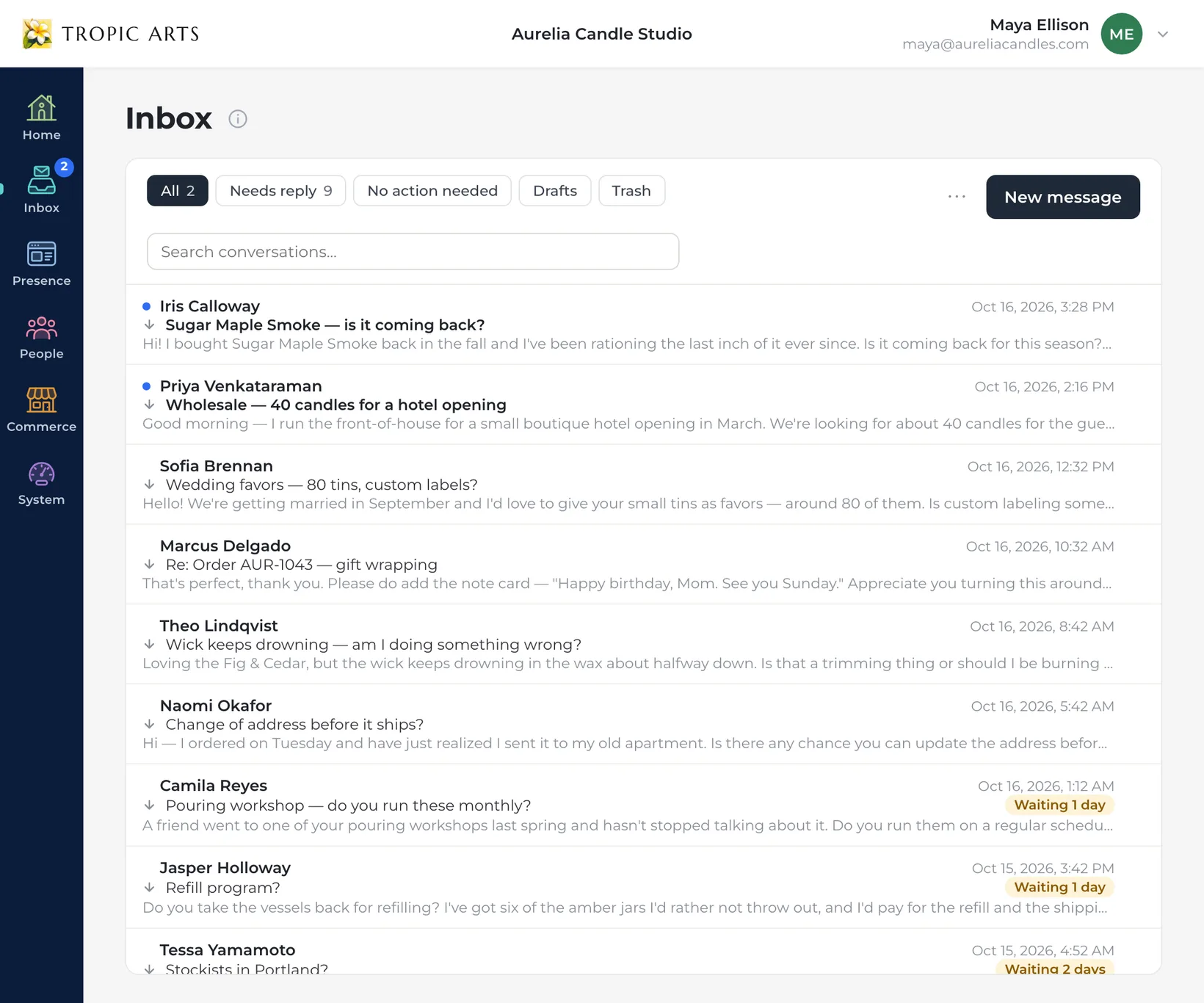Viewport: 1204px width, 1003px height.
Task: Click the unread dot next to Priya Venkataraman
Action: point(147,386)
